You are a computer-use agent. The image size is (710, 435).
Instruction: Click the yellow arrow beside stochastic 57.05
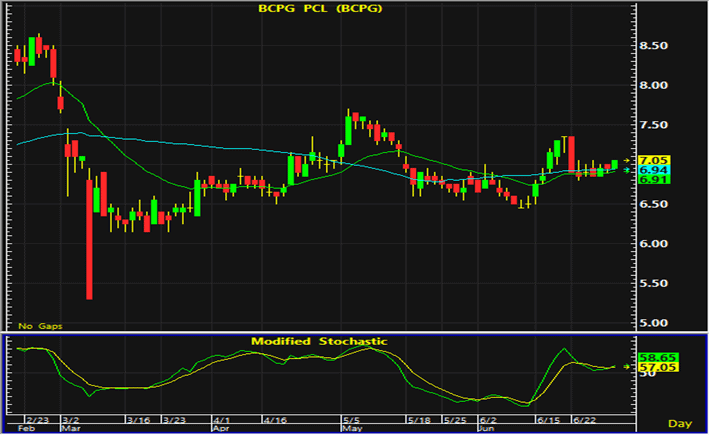coord(626,367)
